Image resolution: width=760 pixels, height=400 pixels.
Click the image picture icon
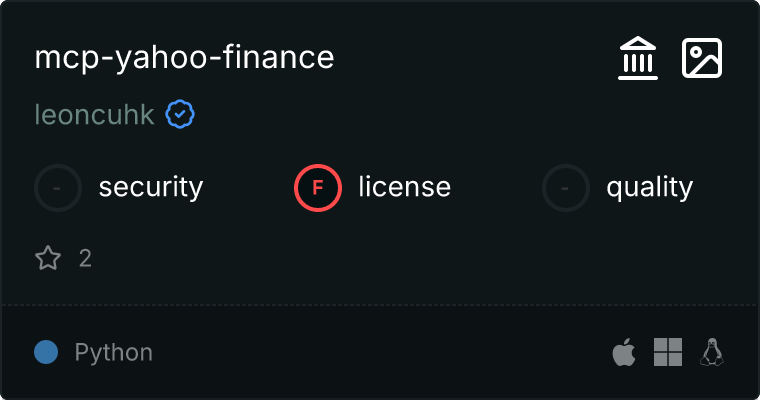[701, 58]
